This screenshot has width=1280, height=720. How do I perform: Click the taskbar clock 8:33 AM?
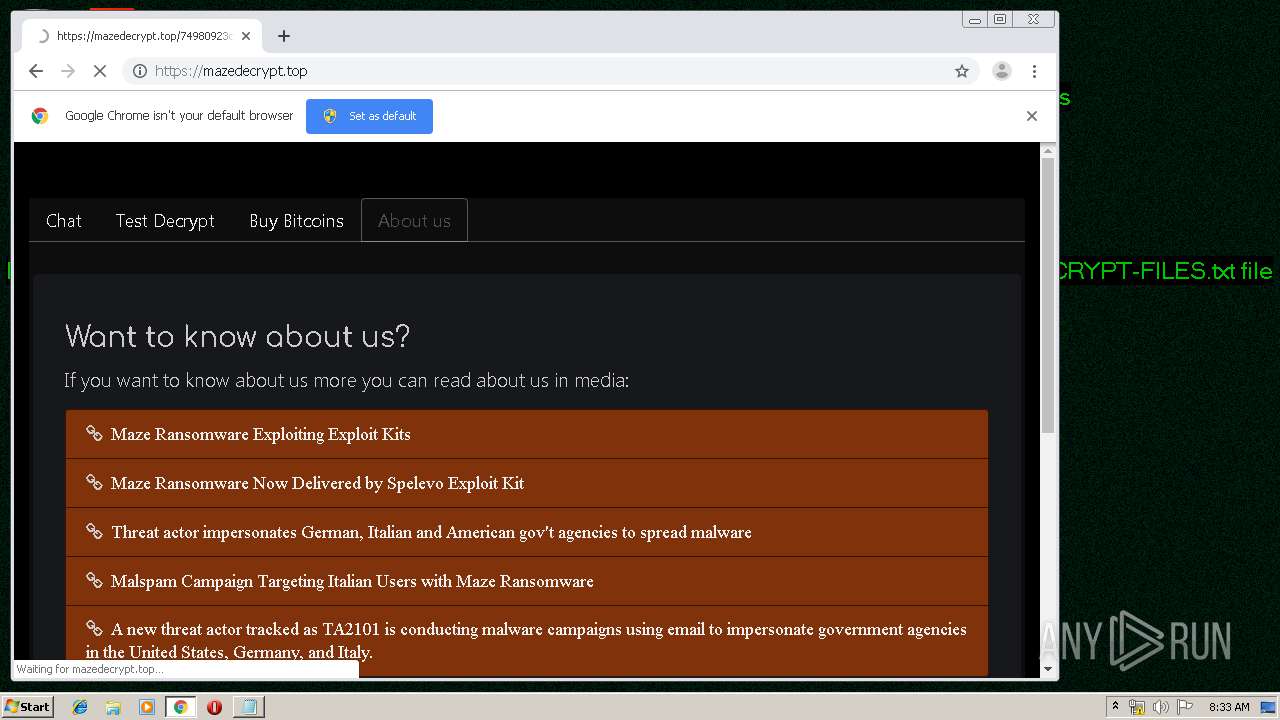(x=1229, y=707)
